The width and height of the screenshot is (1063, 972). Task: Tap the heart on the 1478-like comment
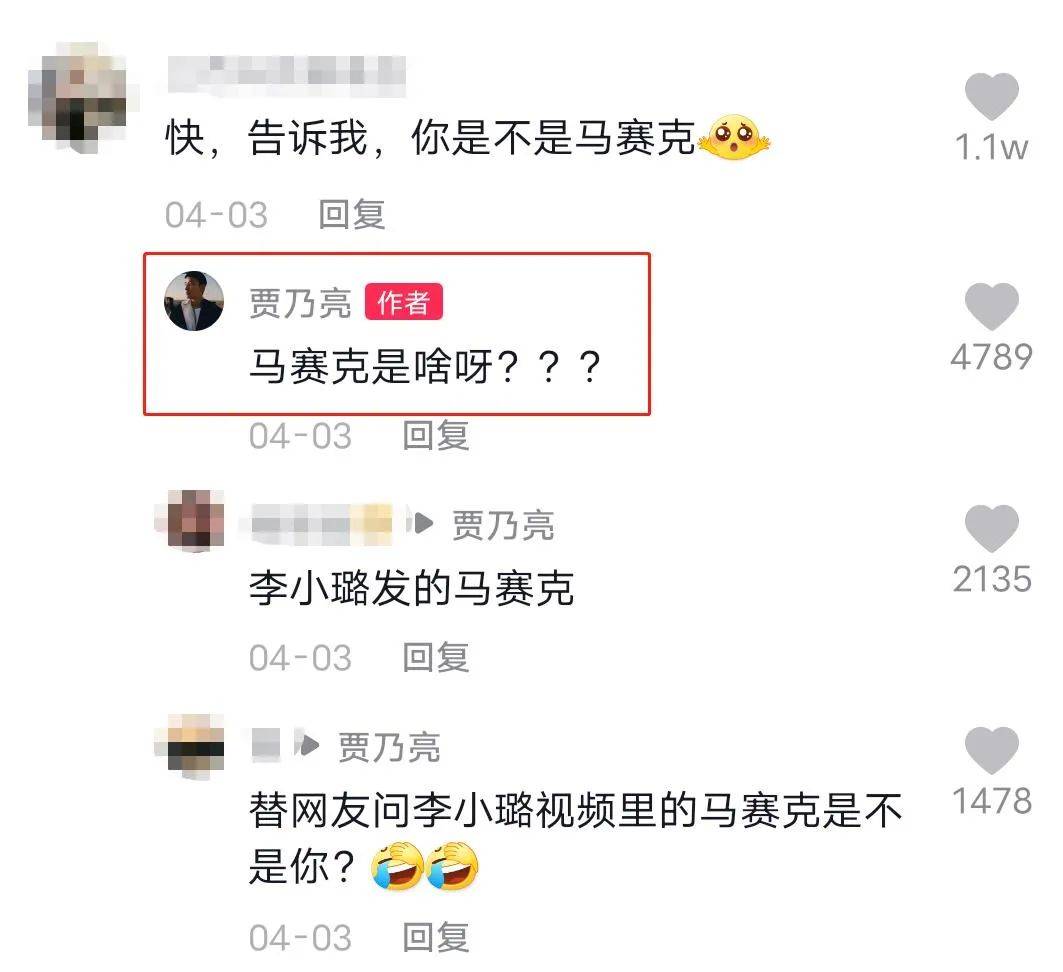[x=991, y=750]
